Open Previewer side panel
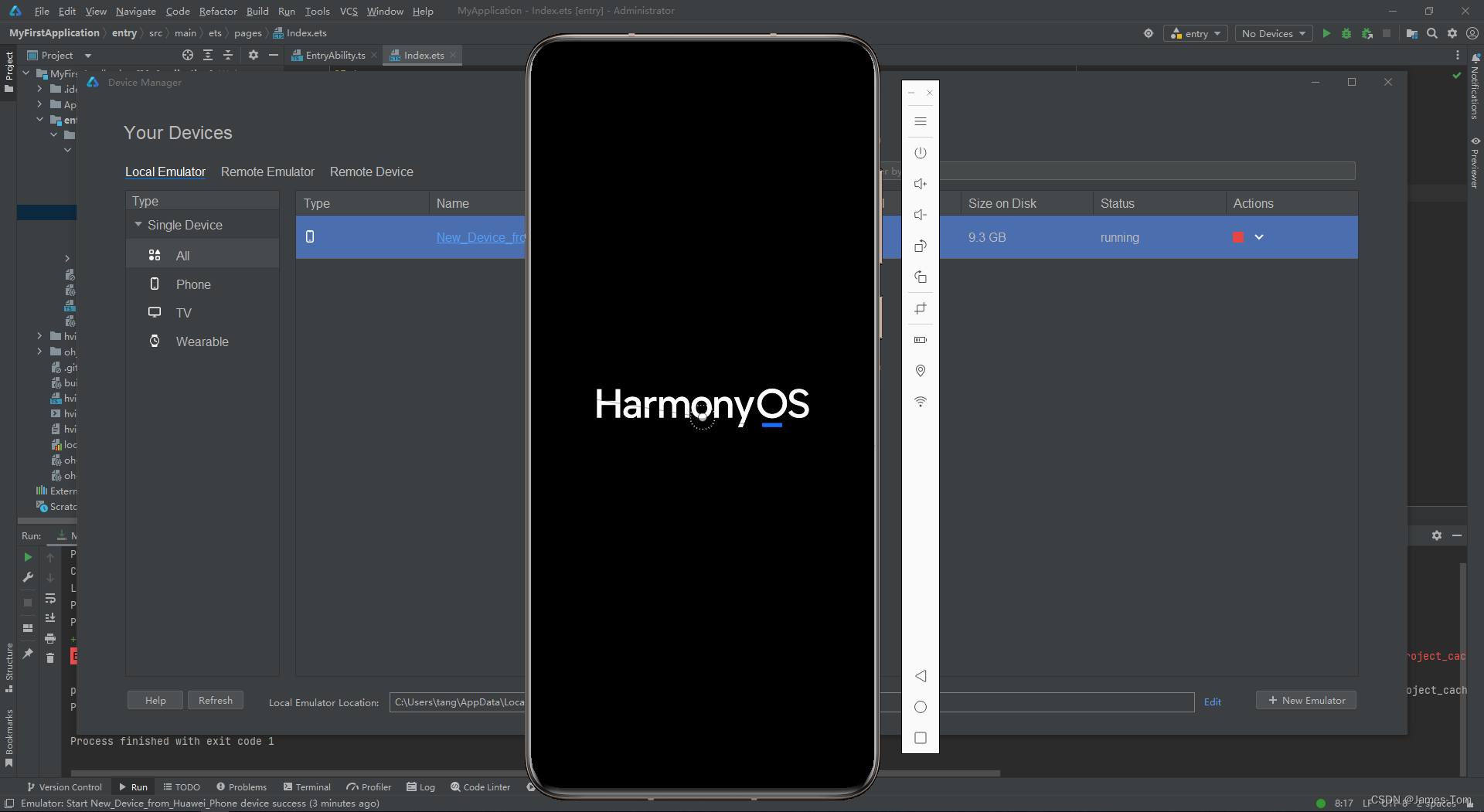Viewport: 1484px width, 812px height. pyautogui.click(x=1475, y=162)
